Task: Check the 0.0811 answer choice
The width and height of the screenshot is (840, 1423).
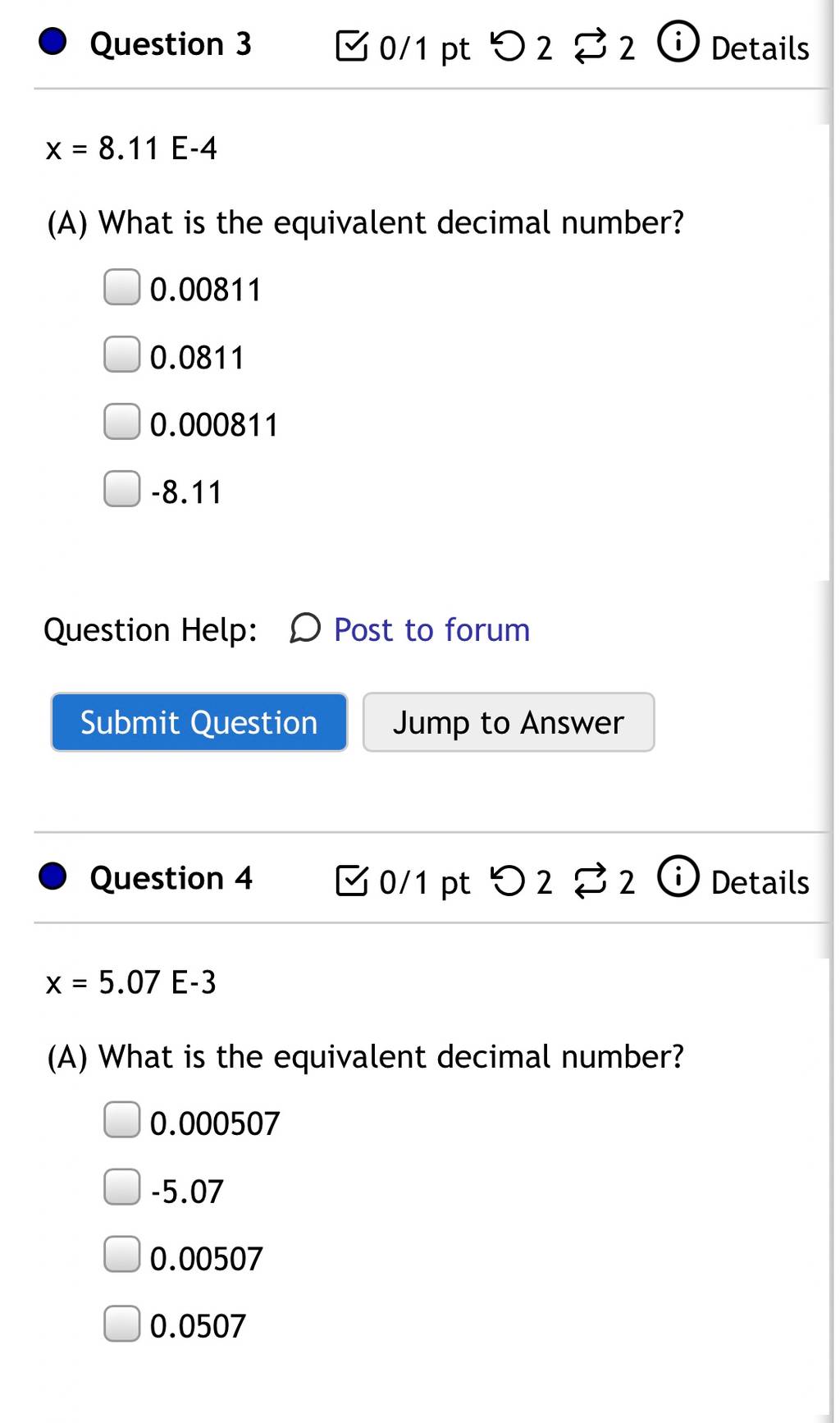Action: [121, 355]
